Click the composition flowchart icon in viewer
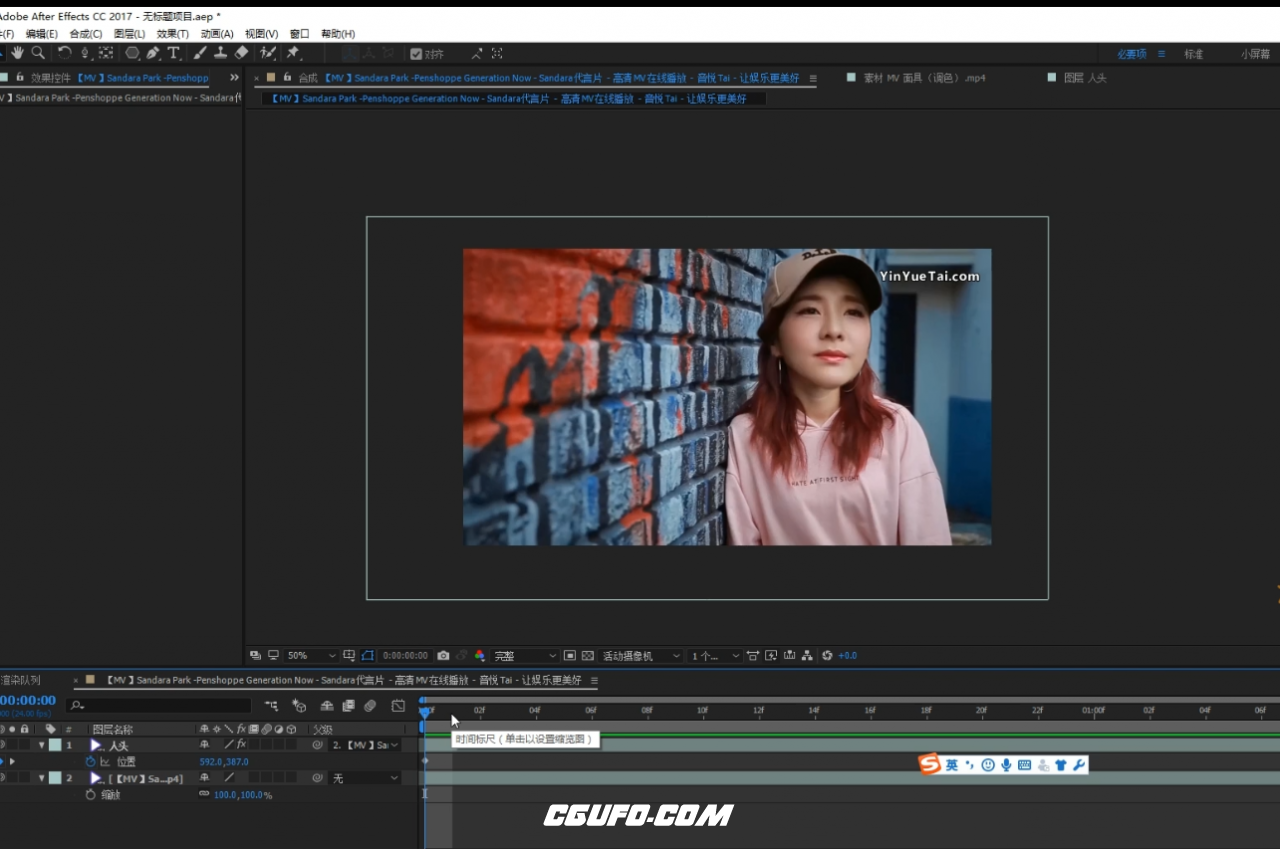This screenshot has width=1280, height=849. pos(807,656)
